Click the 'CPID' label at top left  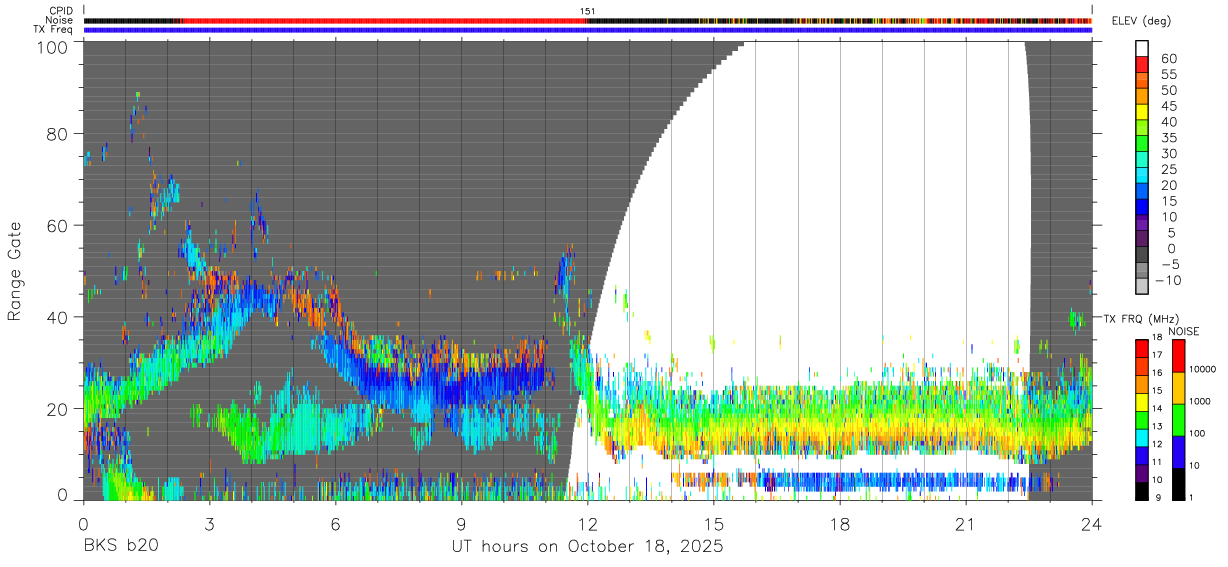[x=60, y=11]
